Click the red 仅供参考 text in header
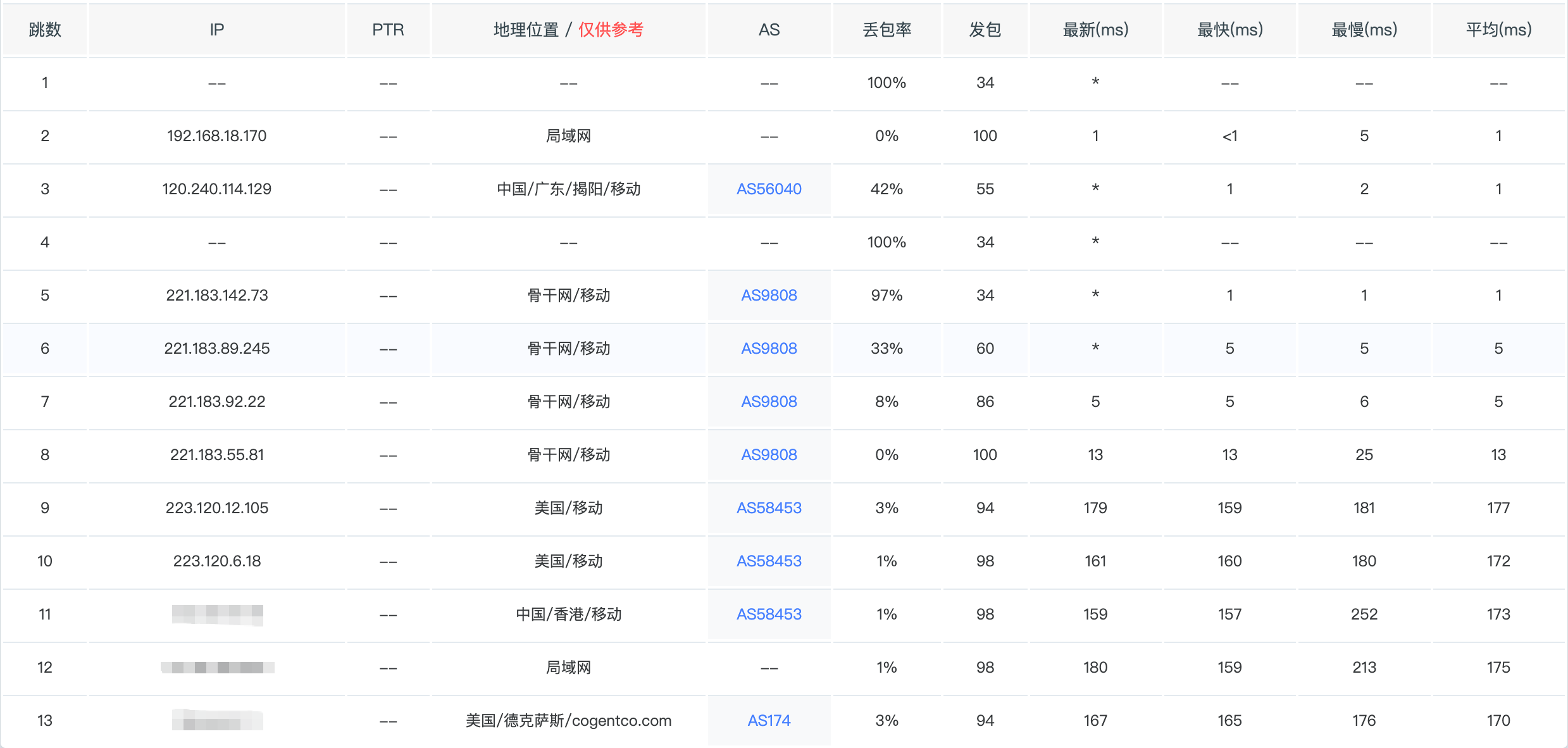The image size is (1568, 748). click(x=611, y=30)
